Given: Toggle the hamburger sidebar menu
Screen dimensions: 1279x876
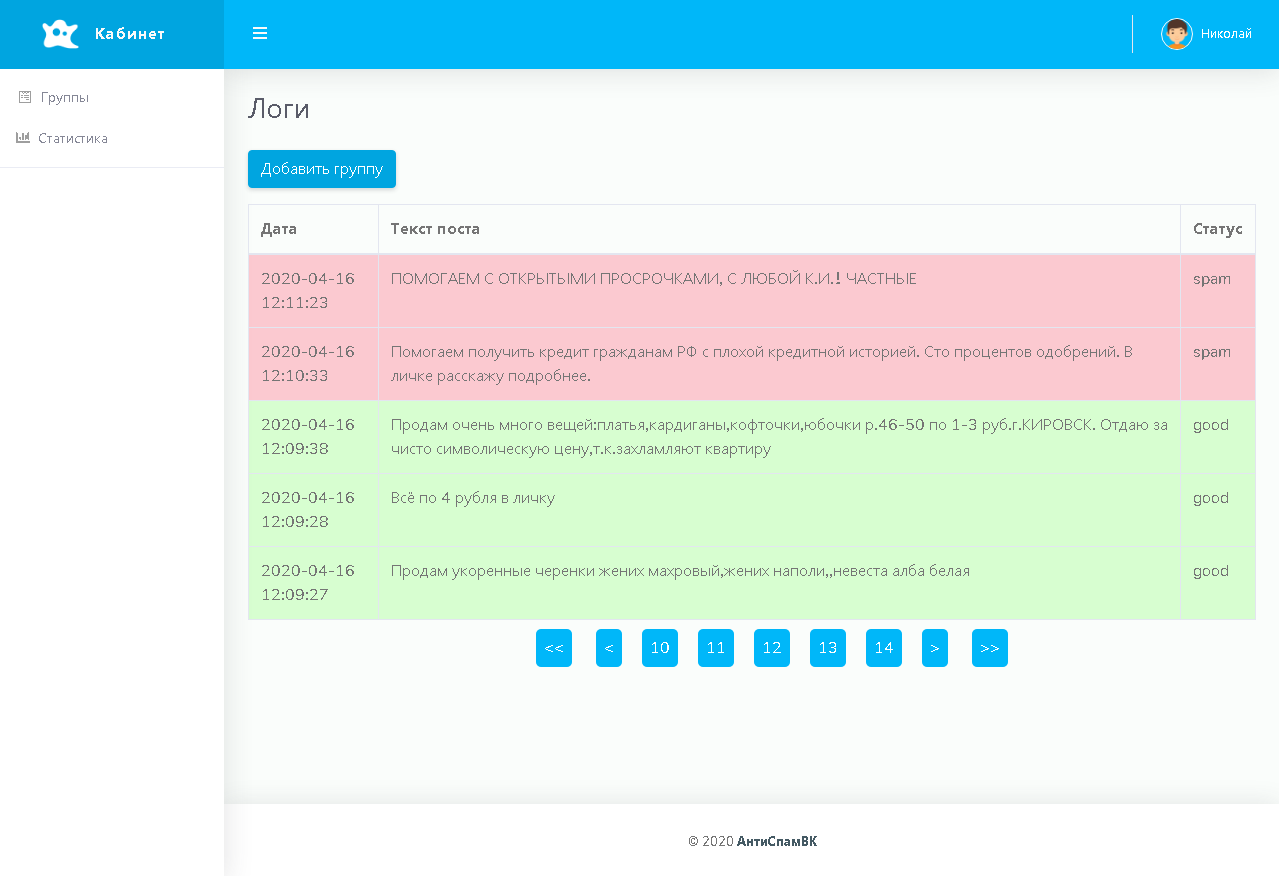Looking at the screenshot, I should [260, 34].
